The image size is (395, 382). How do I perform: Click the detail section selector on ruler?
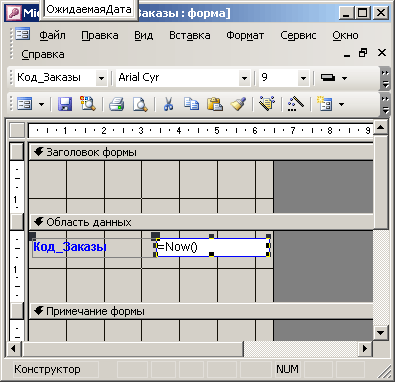point(17,222)
